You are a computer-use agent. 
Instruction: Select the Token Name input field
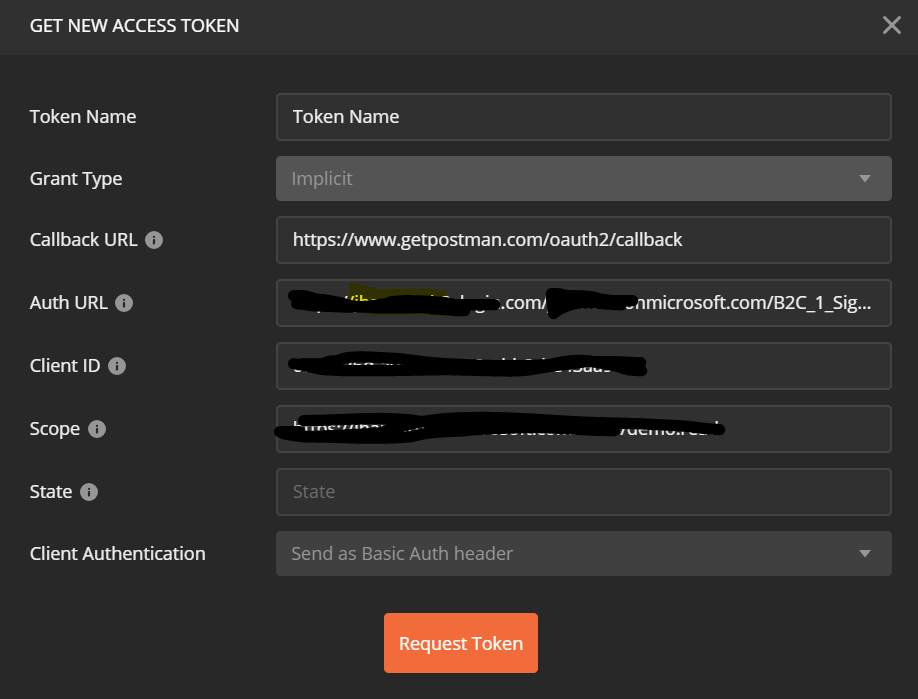[583, 117]
